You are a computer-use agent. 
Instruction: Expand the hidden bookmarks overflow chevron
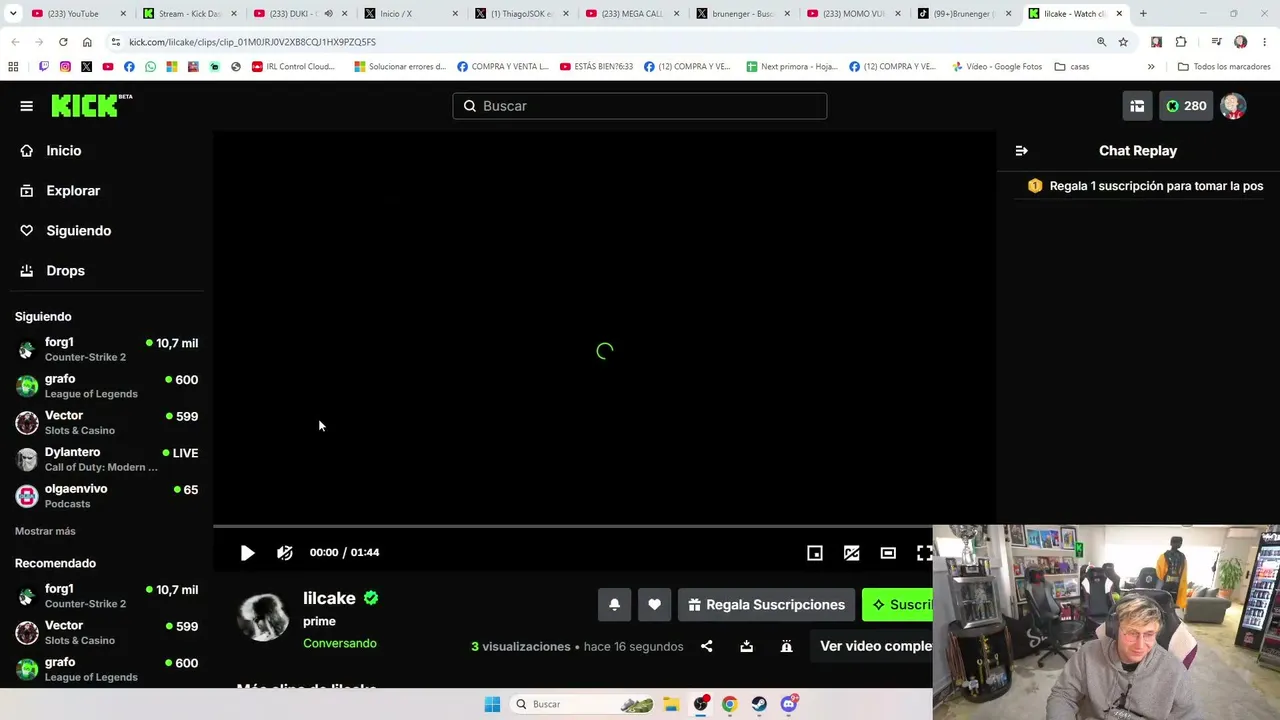coord(1151,67)
